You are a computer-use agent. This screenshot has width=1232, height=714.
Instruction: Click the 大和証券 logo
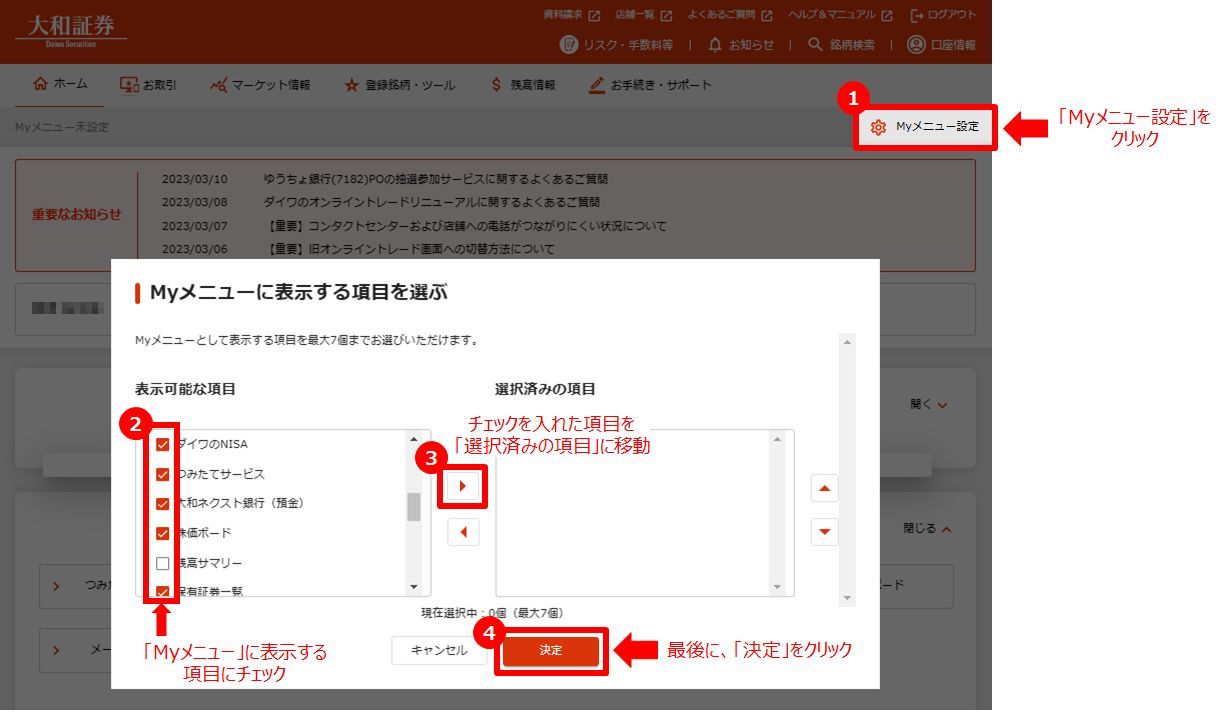(x=71, y=33)
